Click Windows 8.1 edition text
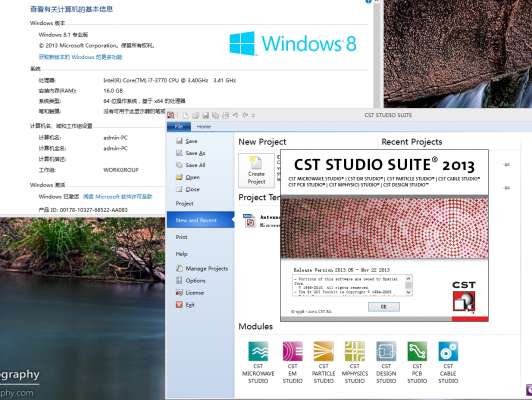This screenshot has height=400, width=532. click(63, 35)
